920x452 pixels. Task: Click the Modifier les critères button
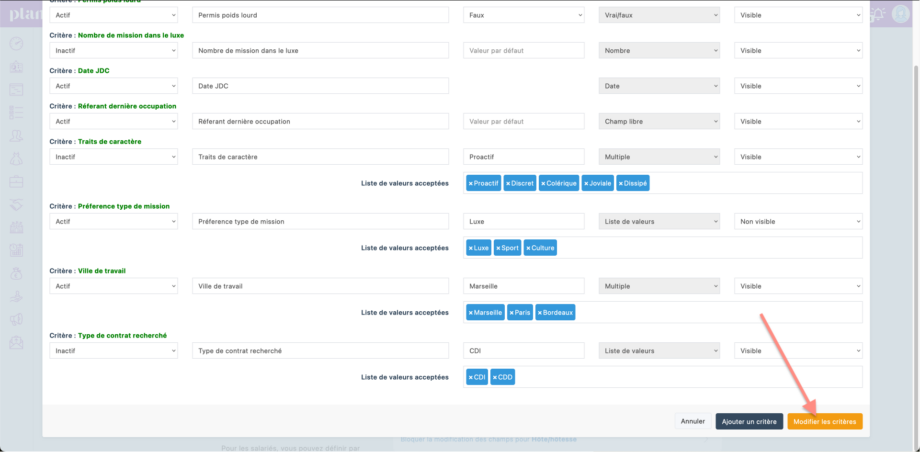click(x=824, y=422)
